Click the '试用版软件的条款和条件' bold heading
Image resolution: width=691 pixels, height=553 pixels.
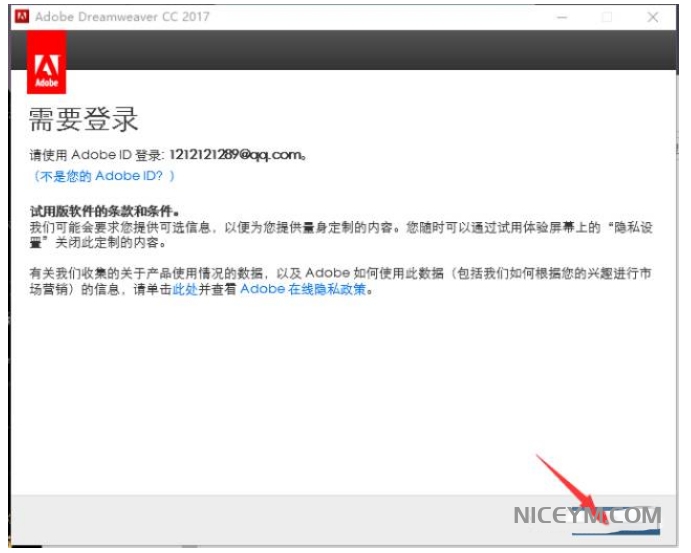(x=102, y=211)
